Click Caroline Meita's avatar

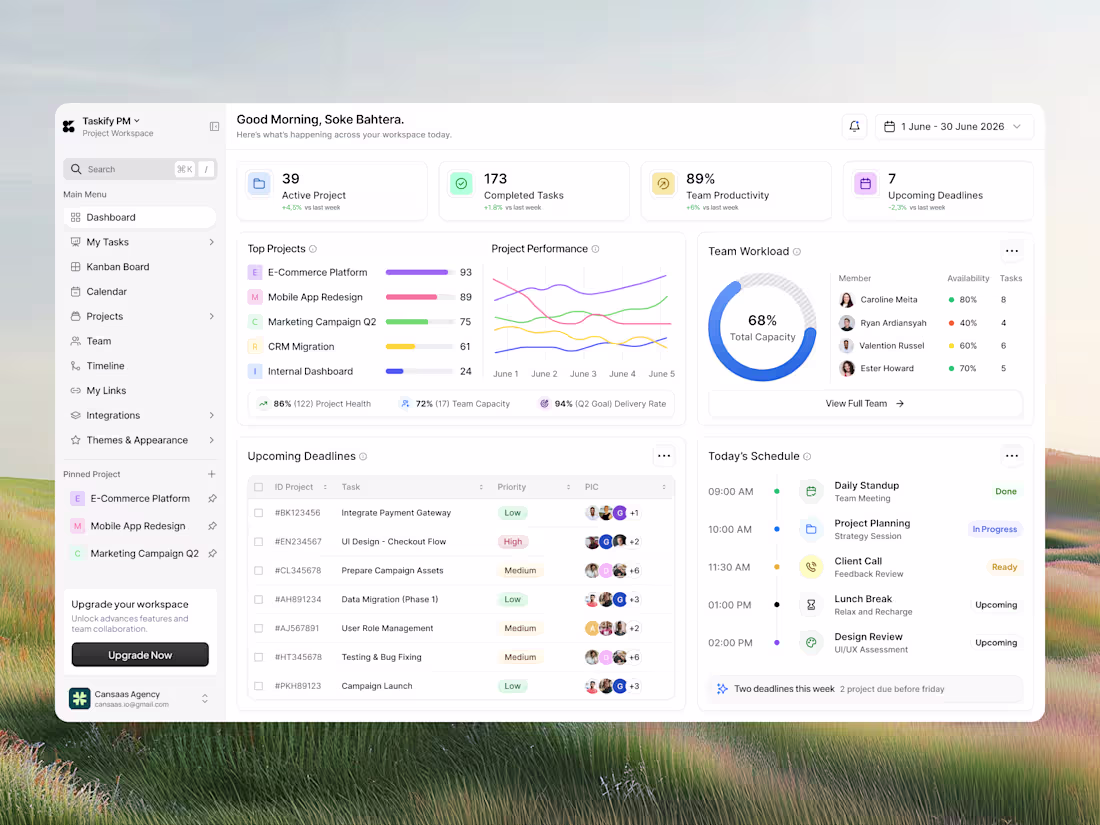pyautogui.click(x=847, y=300)
